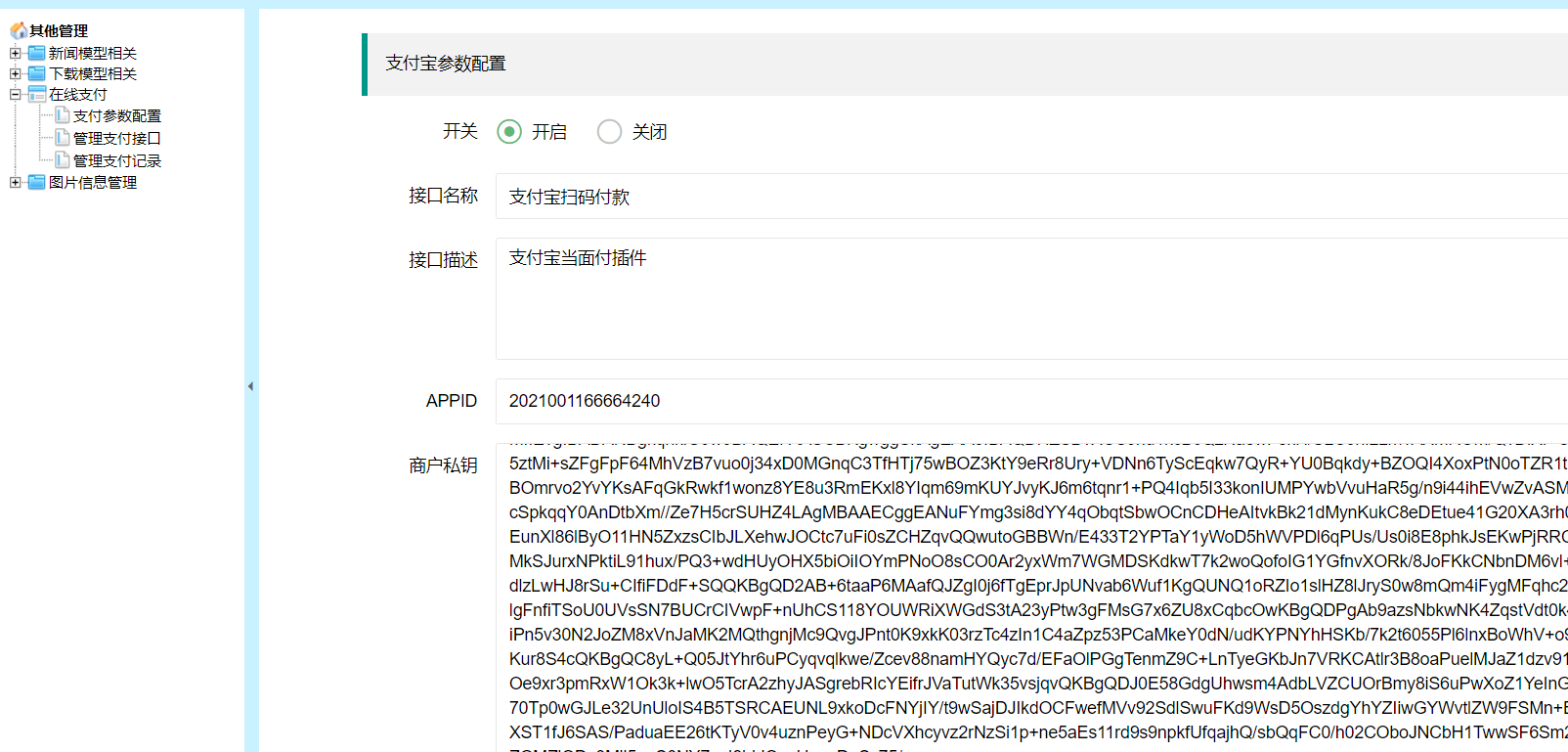1568x752 pixels.
Task: Focus the 接口名称 input field
Action: tap(1031, 197)
